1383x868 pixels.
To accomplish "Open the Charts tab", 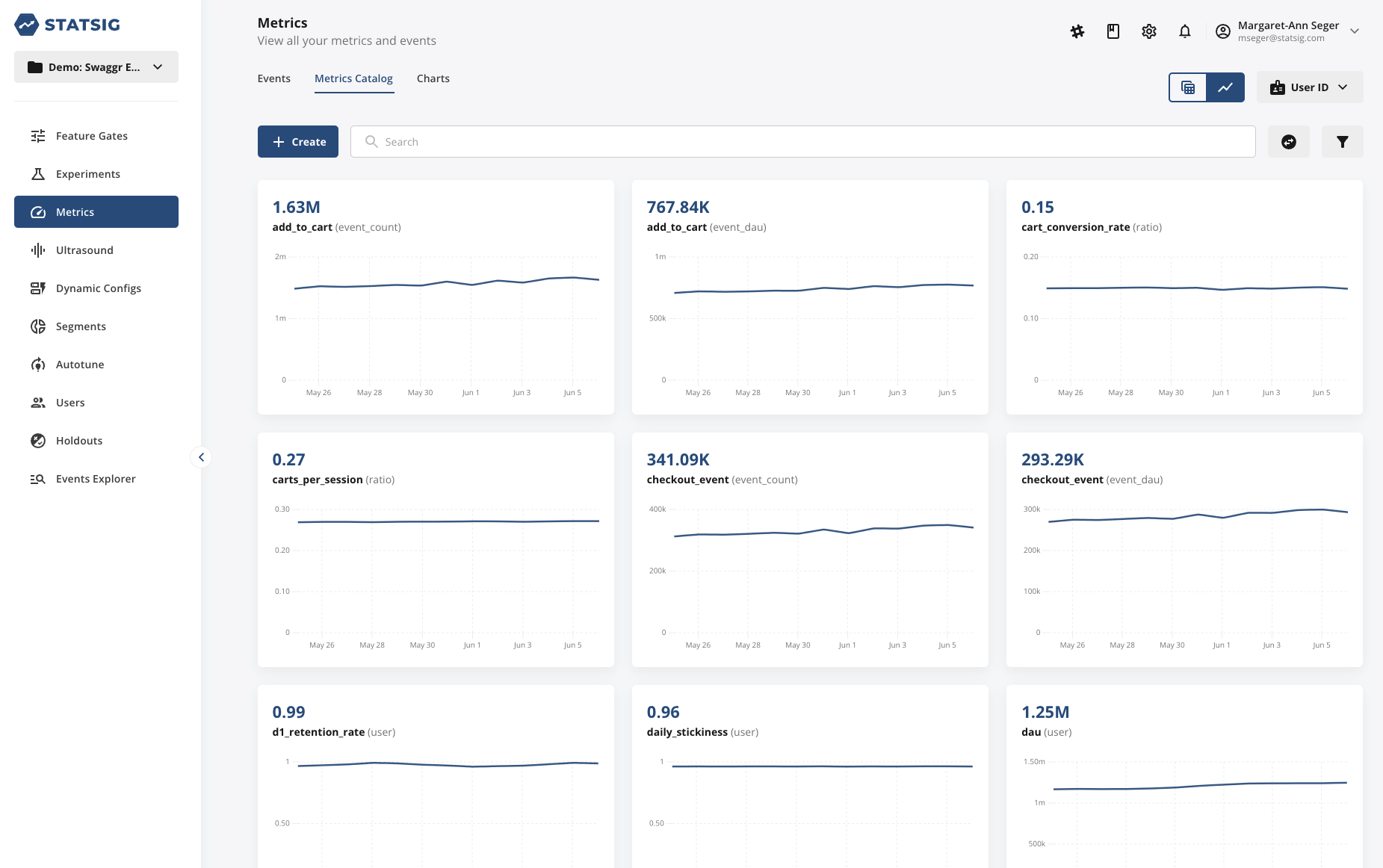I will (433, 78).
